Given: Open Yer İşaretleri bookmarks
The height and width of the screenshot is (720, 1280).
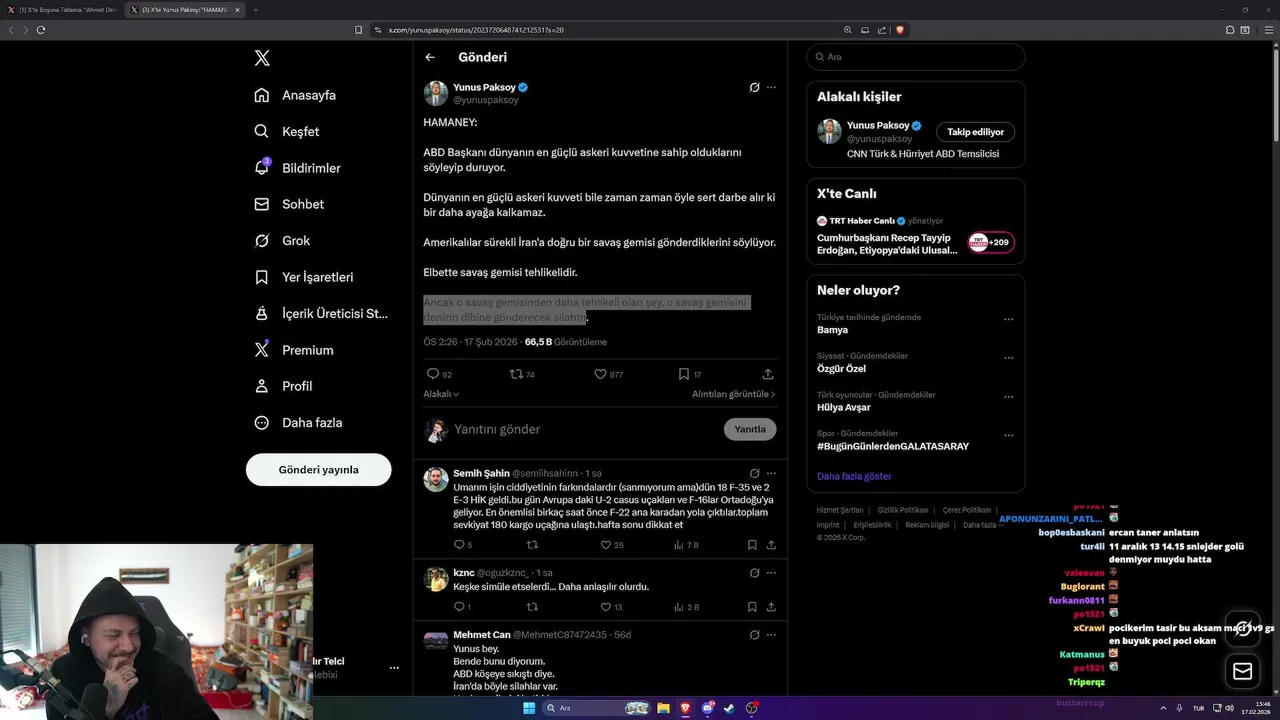Looking at the screenshot, I should 303,277.
